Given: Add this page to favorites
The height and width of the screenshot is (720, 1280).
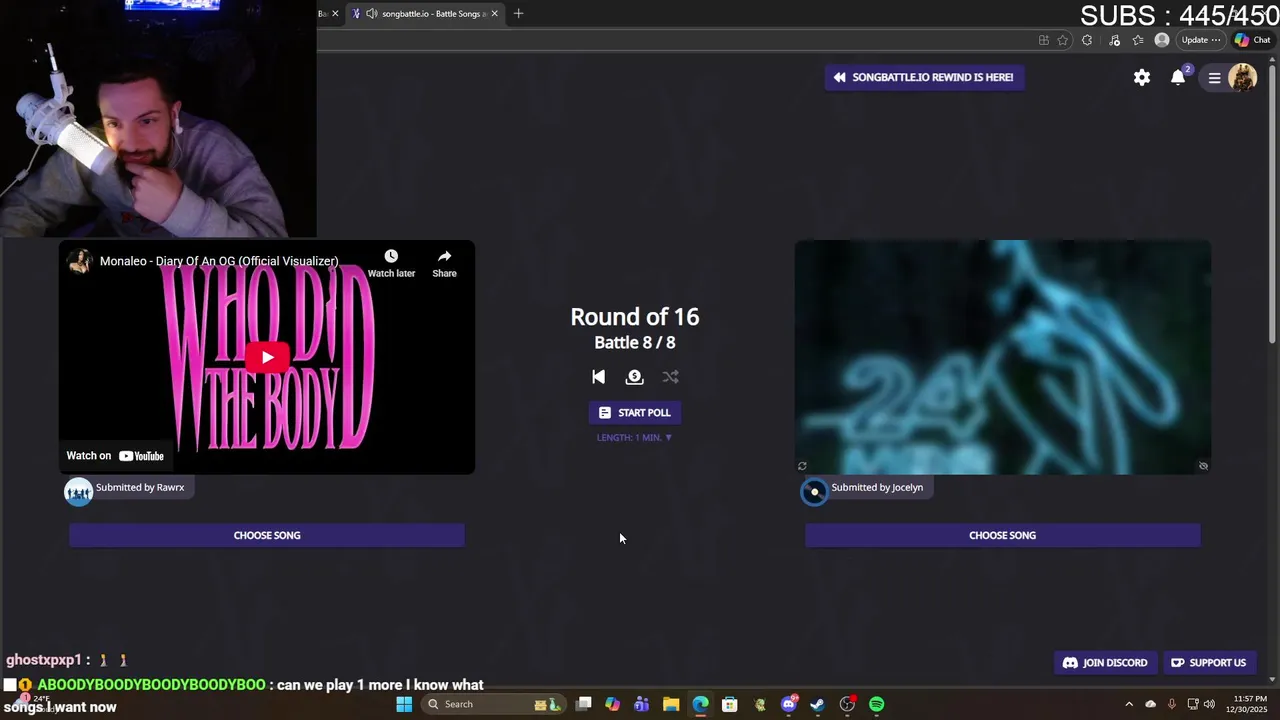Looking at the screenshot, I should click(1062, 40).
